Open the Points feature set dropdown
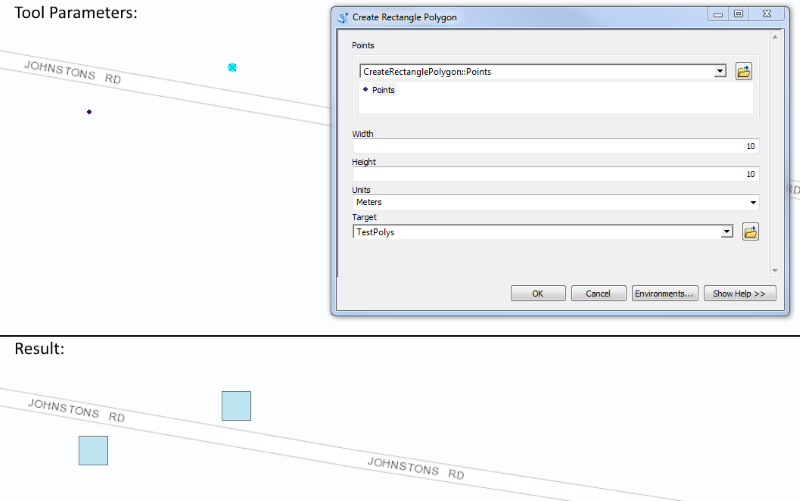 (720, 71)
